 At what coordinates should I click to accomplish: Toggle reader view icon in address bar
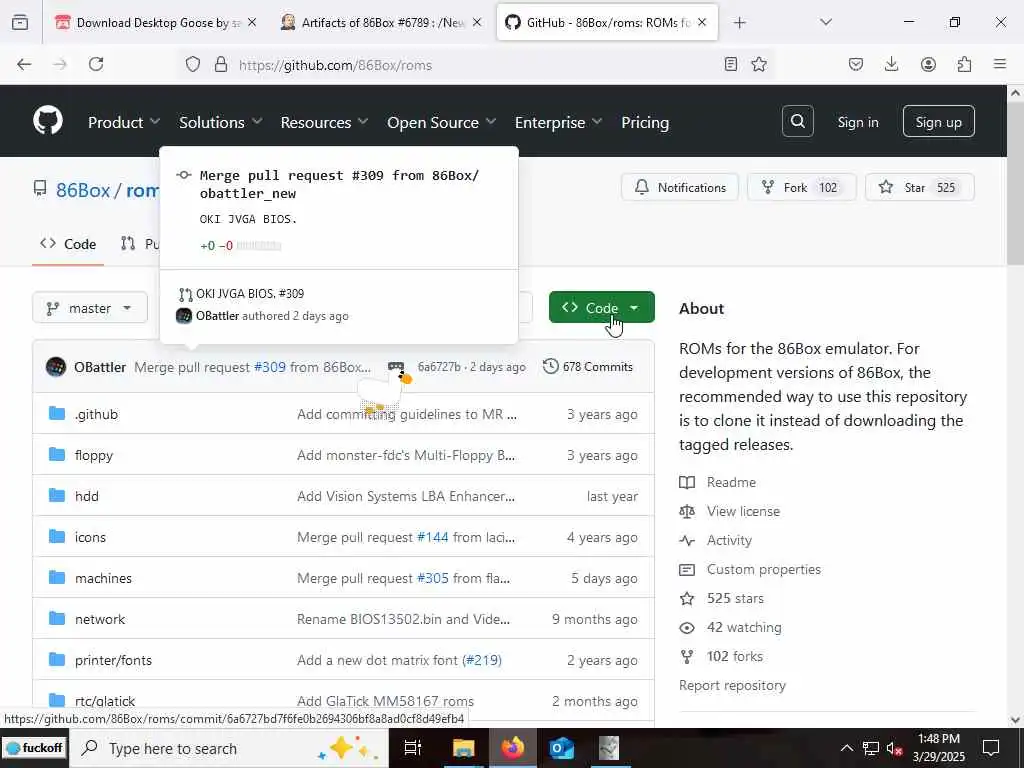pyautogui.click(x=731, y=64)
